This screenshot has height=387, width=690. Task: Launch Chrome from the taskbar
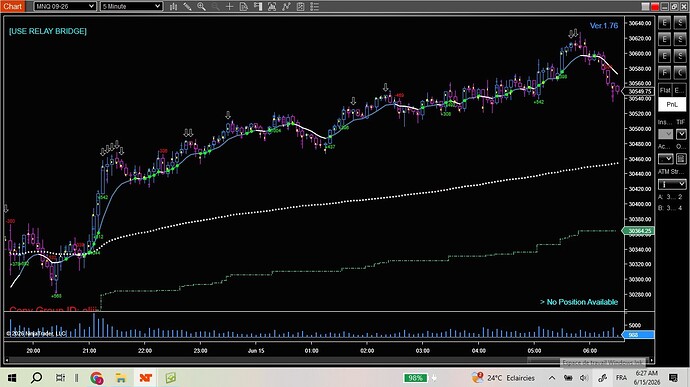97,378
